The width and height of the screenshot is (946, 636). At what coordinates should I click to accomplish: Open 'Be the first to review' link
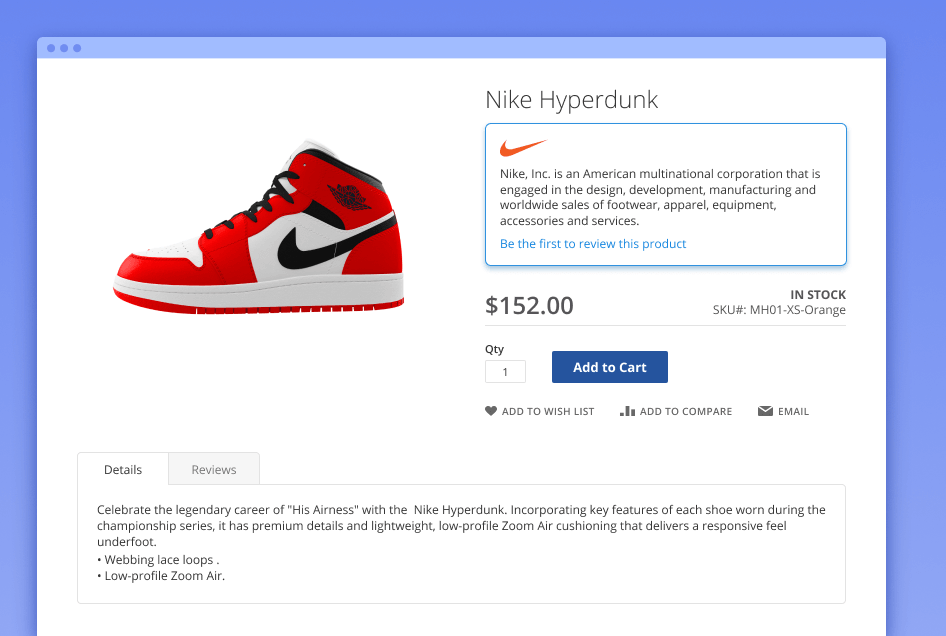(593, 244)
